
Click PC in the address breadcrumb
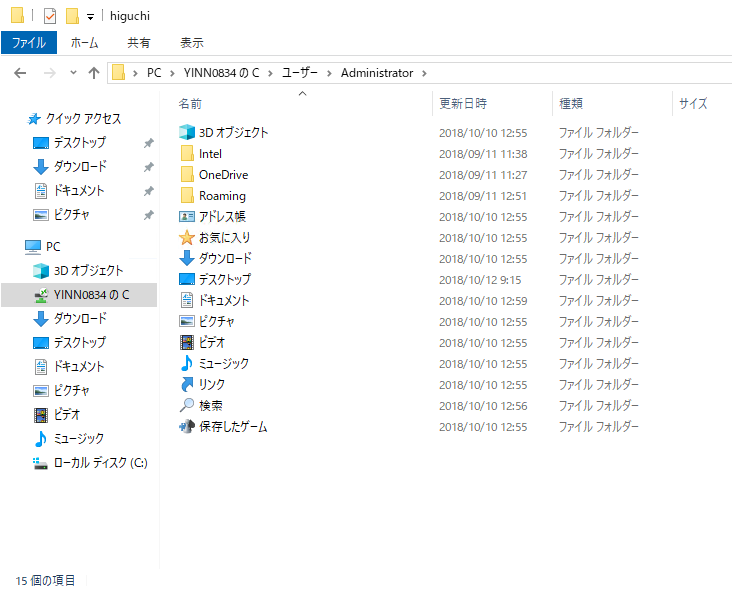(x=154, y=73)
